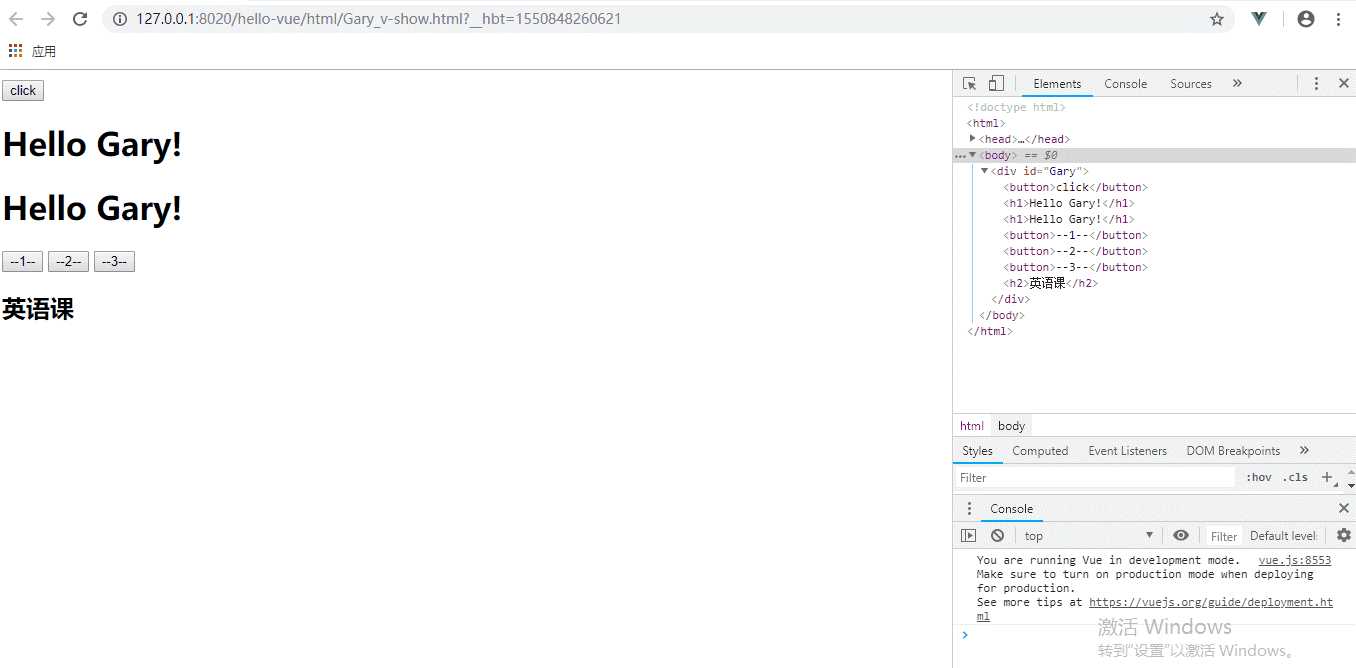Open the Default levels dropdown

[1283, 536]
